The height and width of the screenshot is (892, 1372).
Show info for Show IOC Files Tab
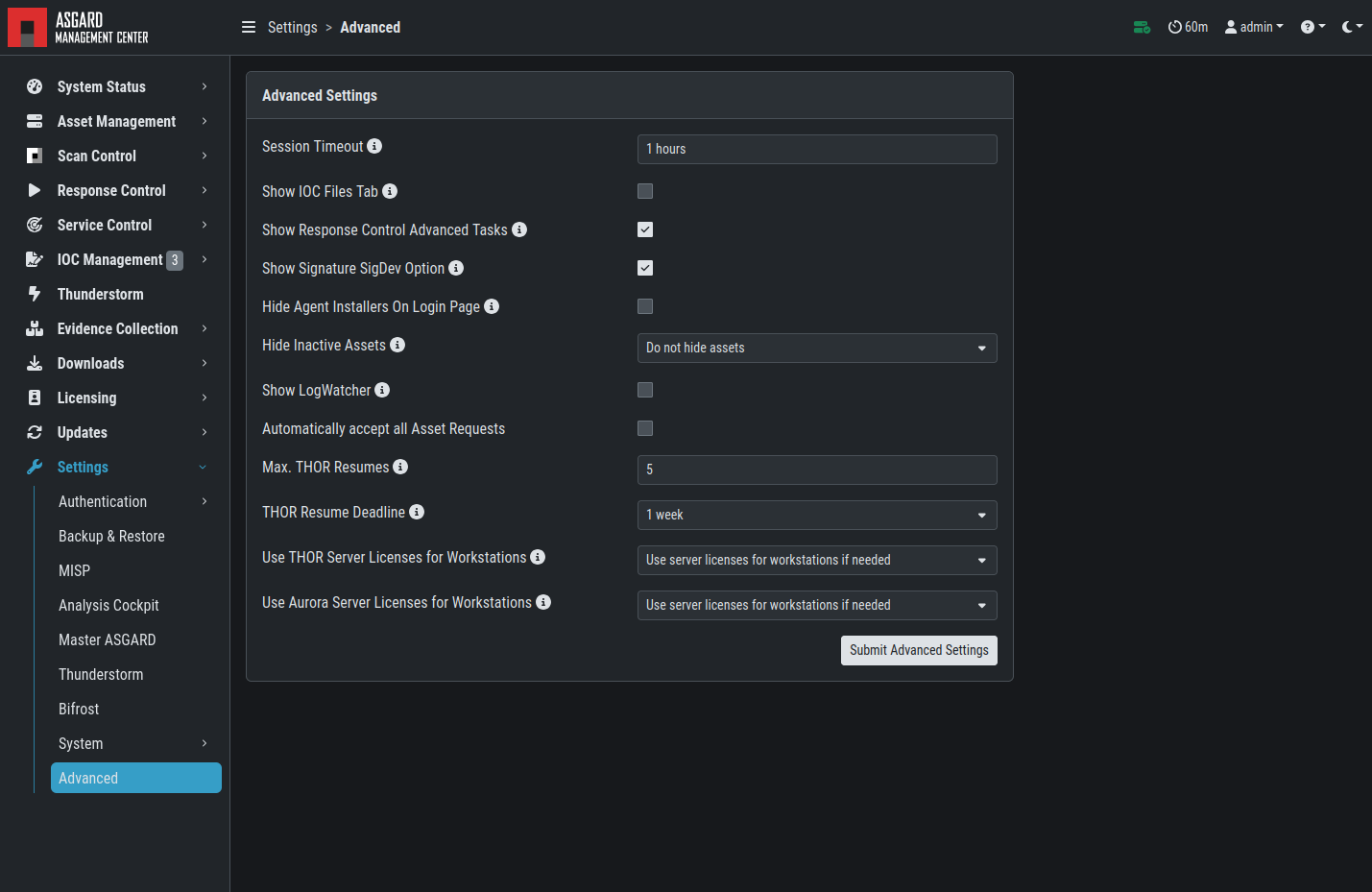(390, 191)
